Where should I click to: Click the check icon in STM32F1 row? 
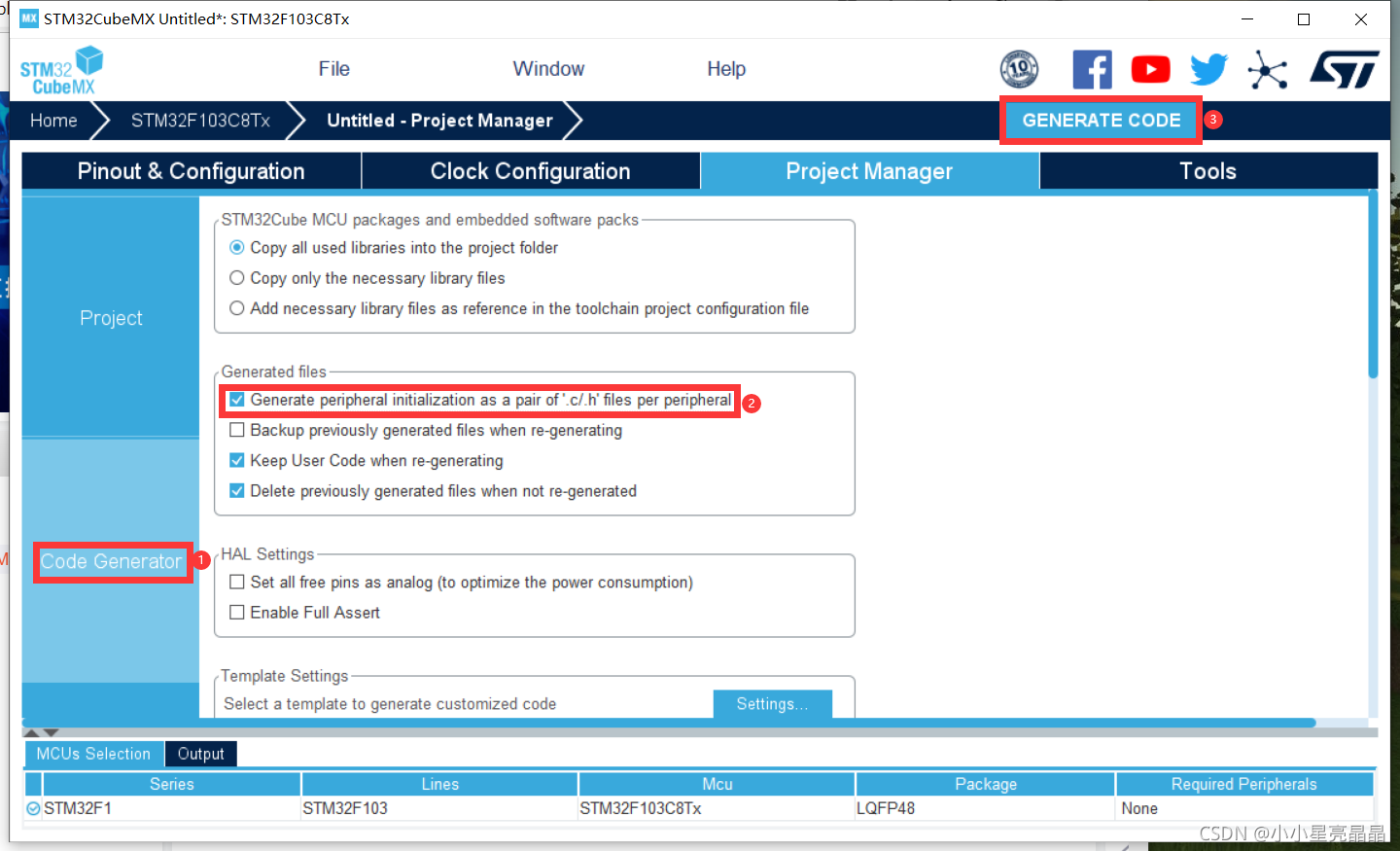point(33,808)
